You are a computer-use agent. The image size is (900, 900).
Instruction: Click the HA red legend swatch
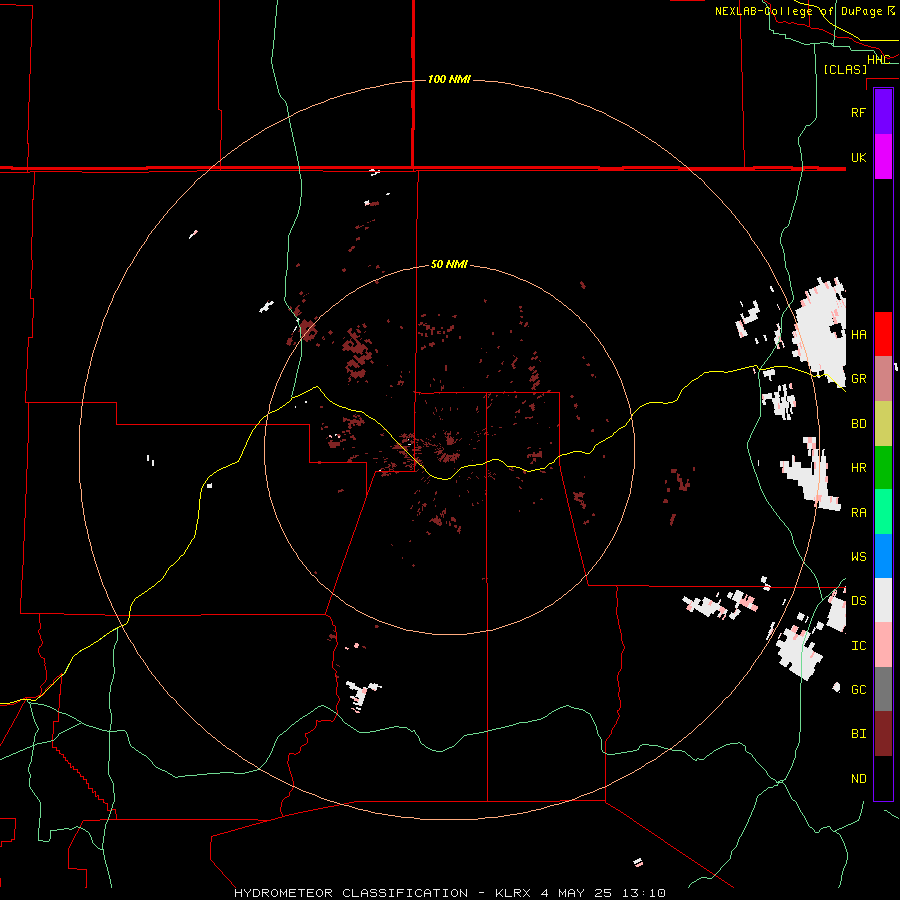click(x=883, y=334)
